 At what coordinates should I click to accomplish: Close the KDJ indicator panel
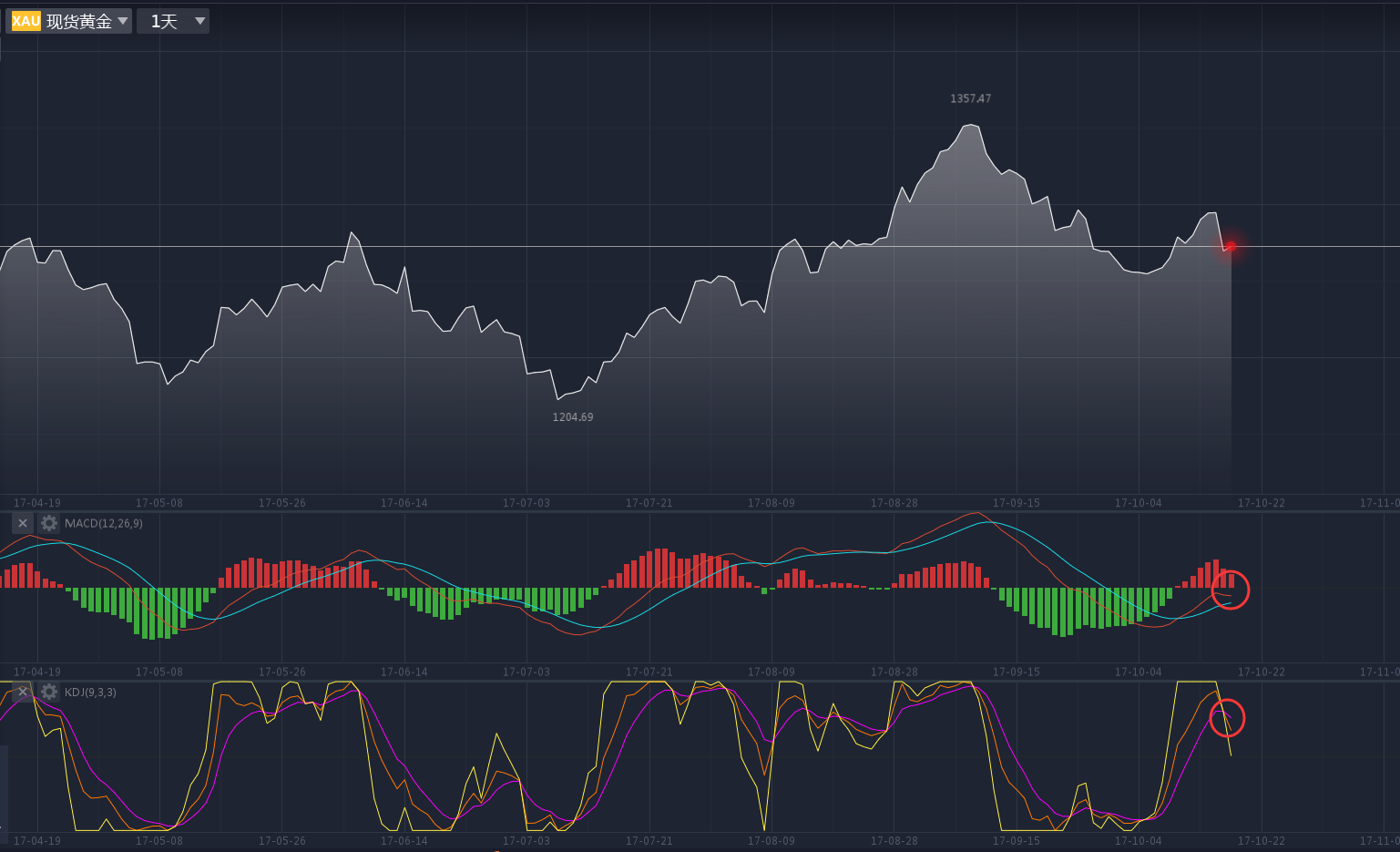point(23,693)
